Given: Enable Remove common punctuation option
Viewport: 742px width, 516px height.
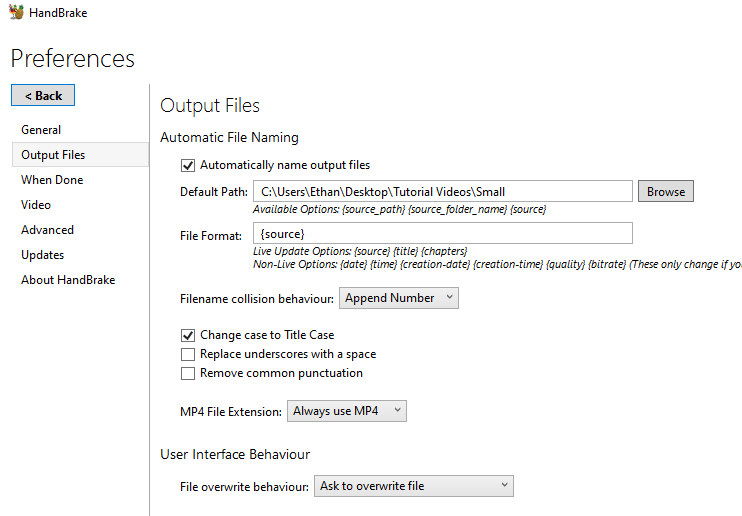Looking at the screenshot, I should 188,373.
